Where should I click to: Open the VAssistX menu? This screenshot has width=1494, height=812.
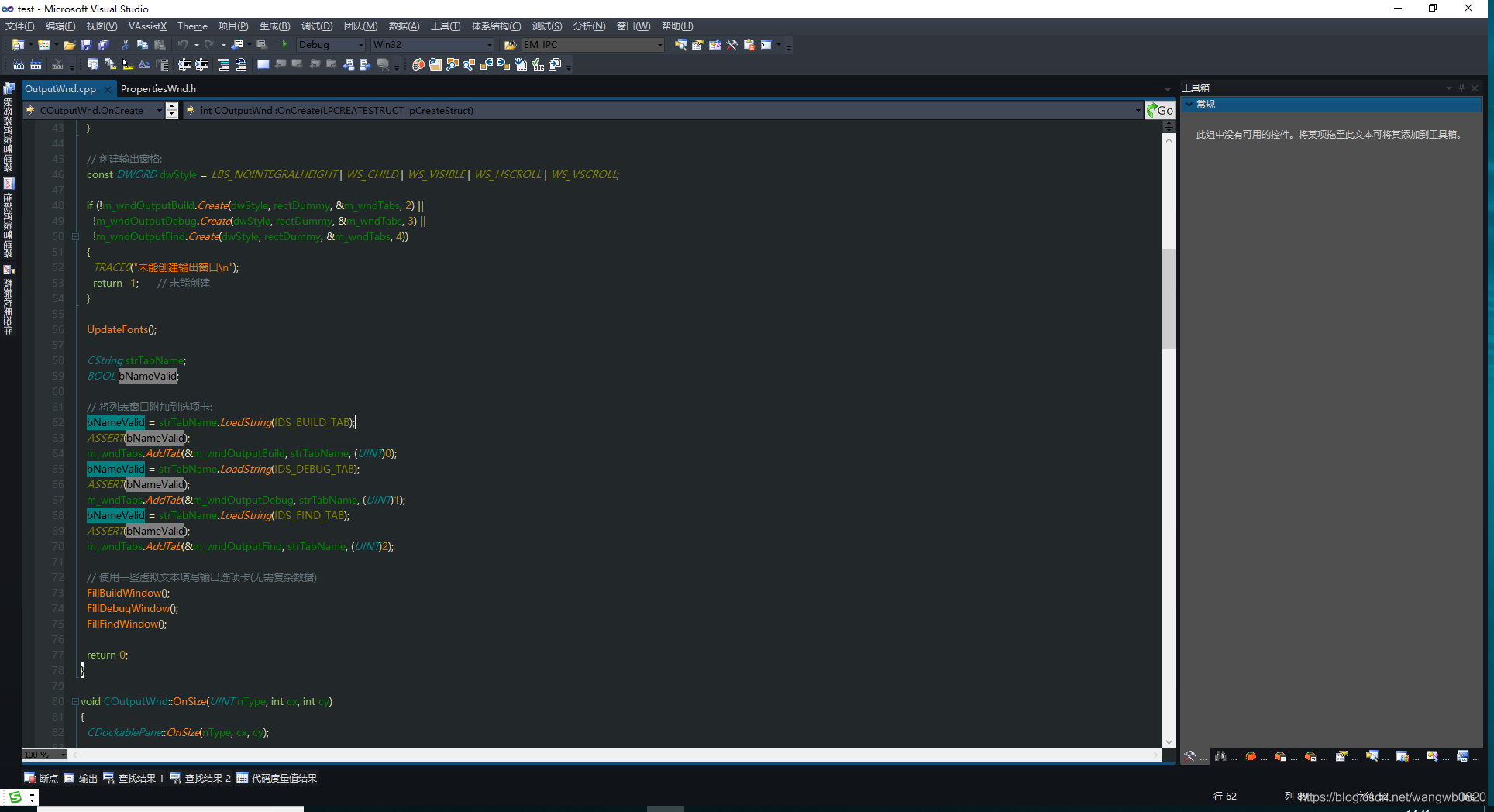tap(147, 26)
